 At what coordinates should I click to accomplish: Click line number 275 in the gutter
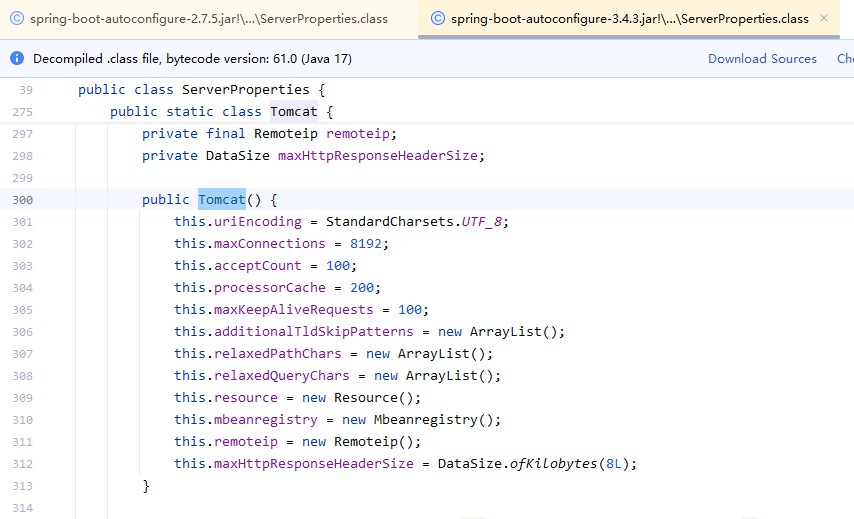coord(22,112)
